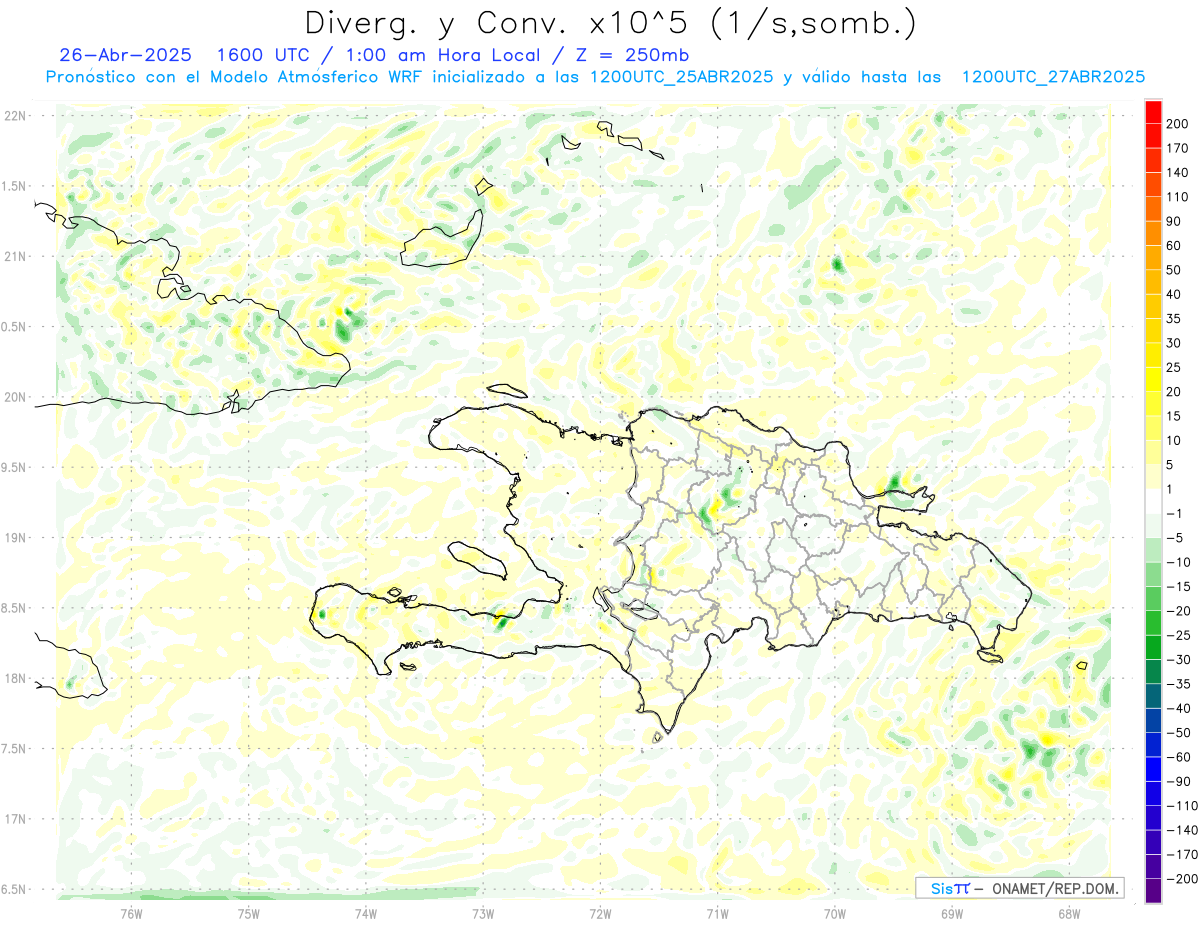Click the positive '50' value on the color scale
This screenshot has height=927, width=1200.
(x=1174, y=270)
